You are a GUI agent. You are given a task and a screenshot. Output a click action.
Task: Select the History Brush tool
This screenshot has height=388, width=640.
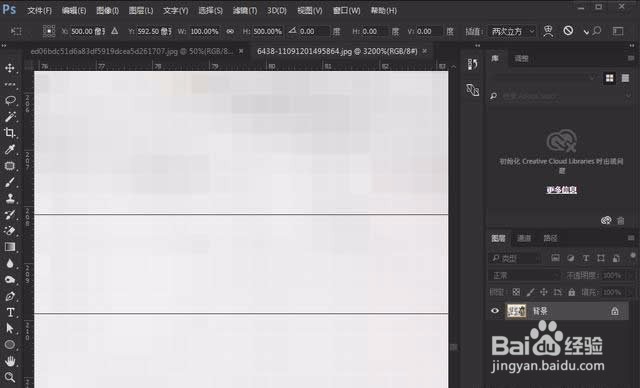10,215
